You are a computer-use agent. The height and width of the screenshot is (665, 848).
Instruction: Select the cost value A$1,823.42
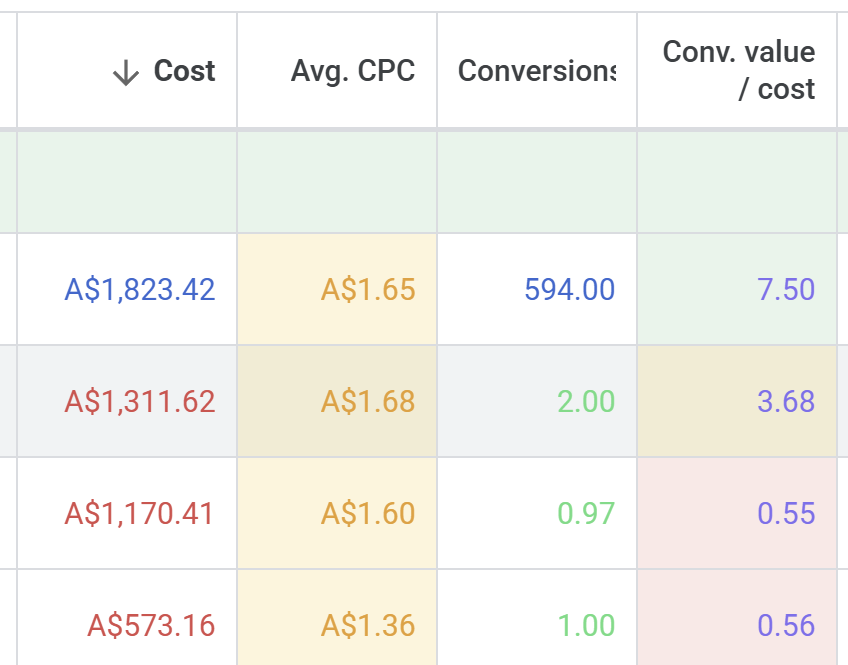(x=140, y=289)
